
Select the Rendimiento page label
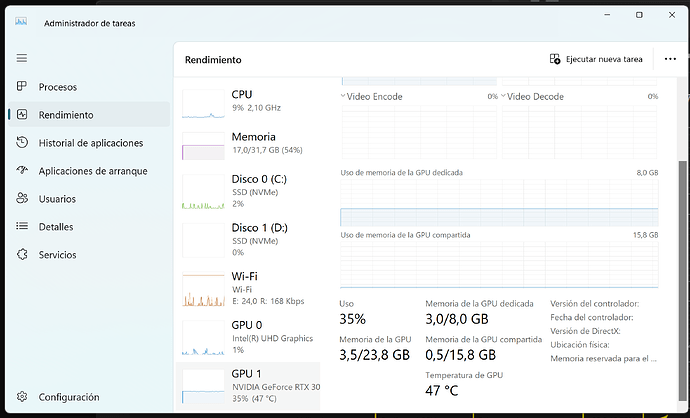tap(66, 115)
